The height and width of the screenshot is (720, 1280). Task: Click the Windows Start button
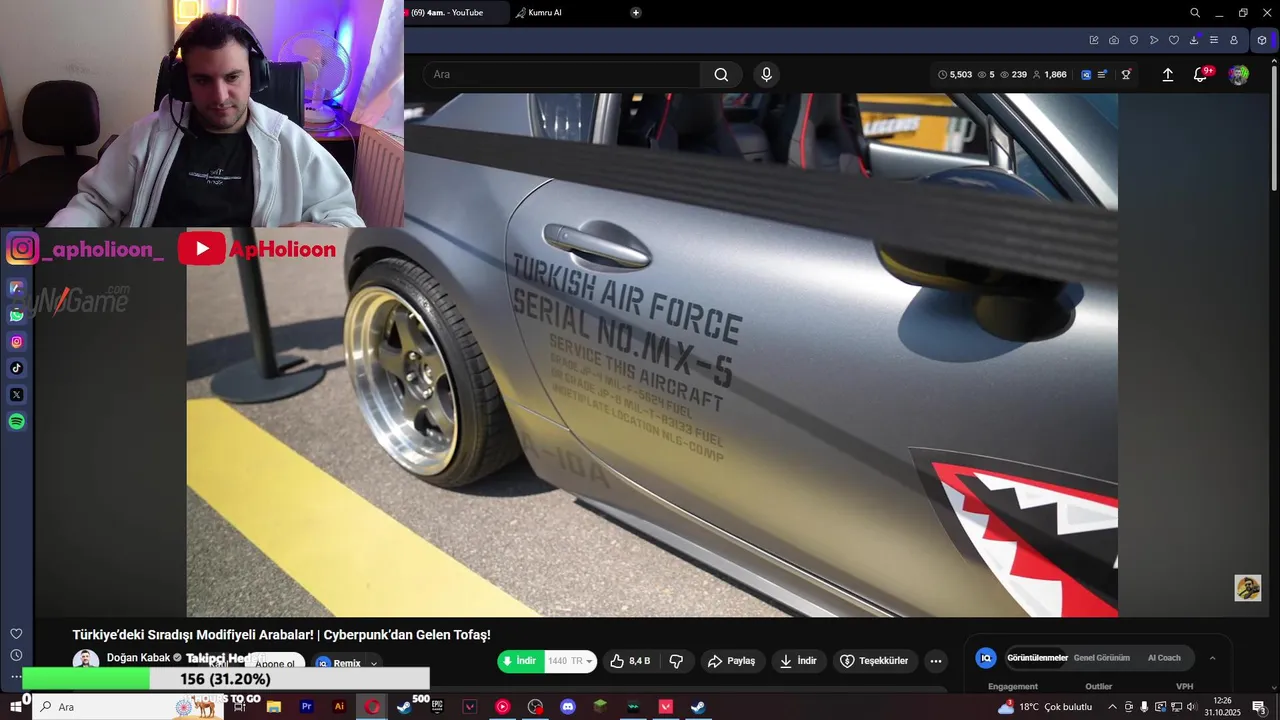point(16,707)
